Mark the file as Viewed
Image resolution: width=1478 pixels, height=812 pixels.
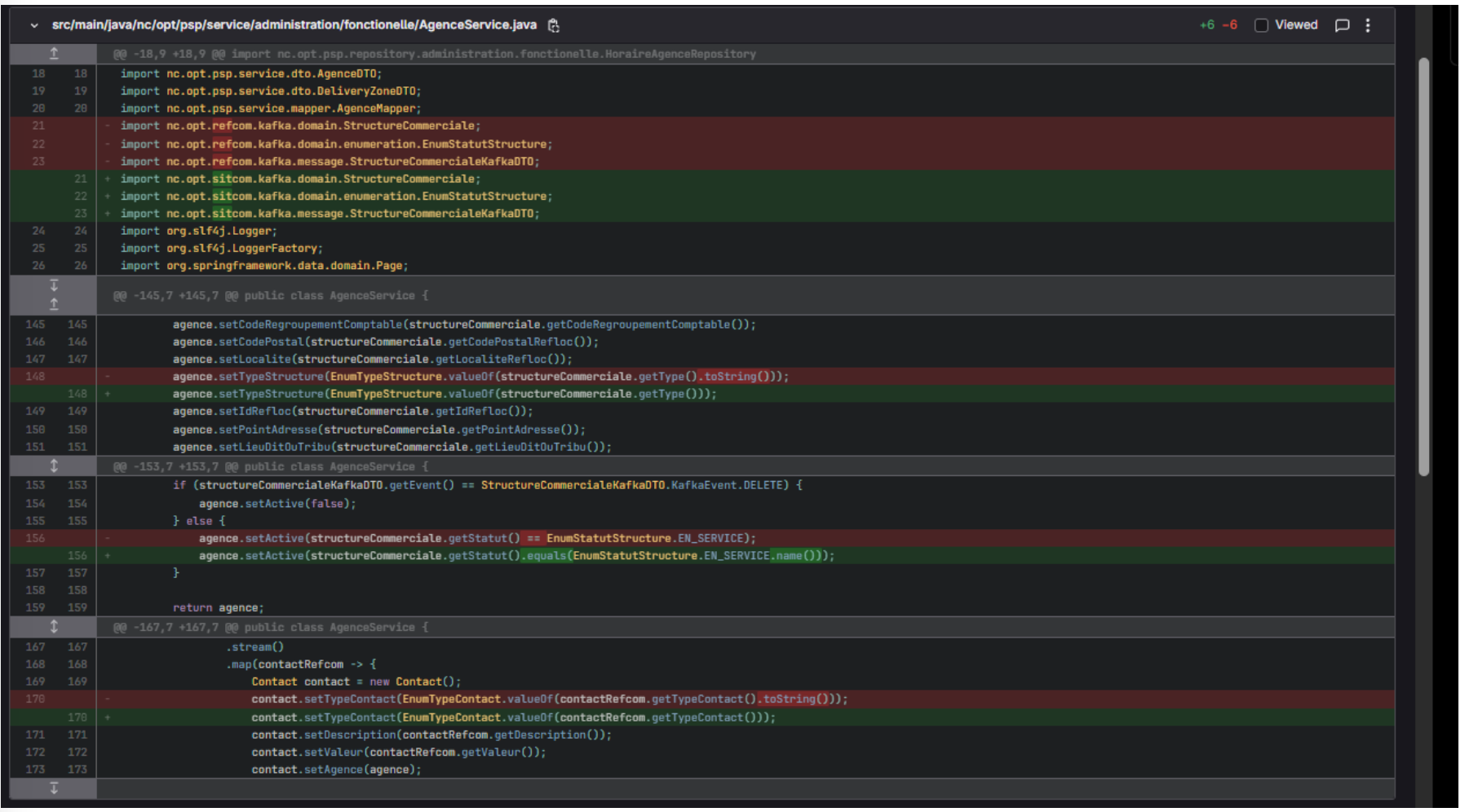(1261, 25)
